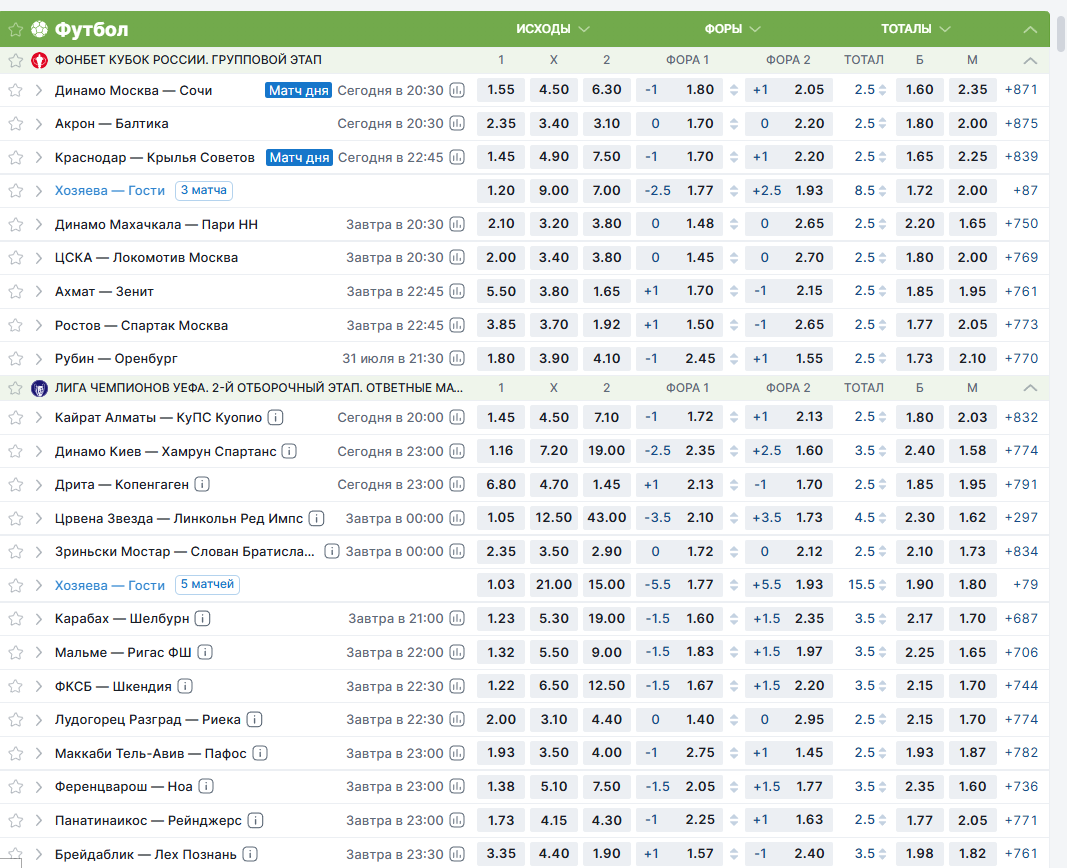Favorite the Фонбет Кубок России league

(16, 60)
